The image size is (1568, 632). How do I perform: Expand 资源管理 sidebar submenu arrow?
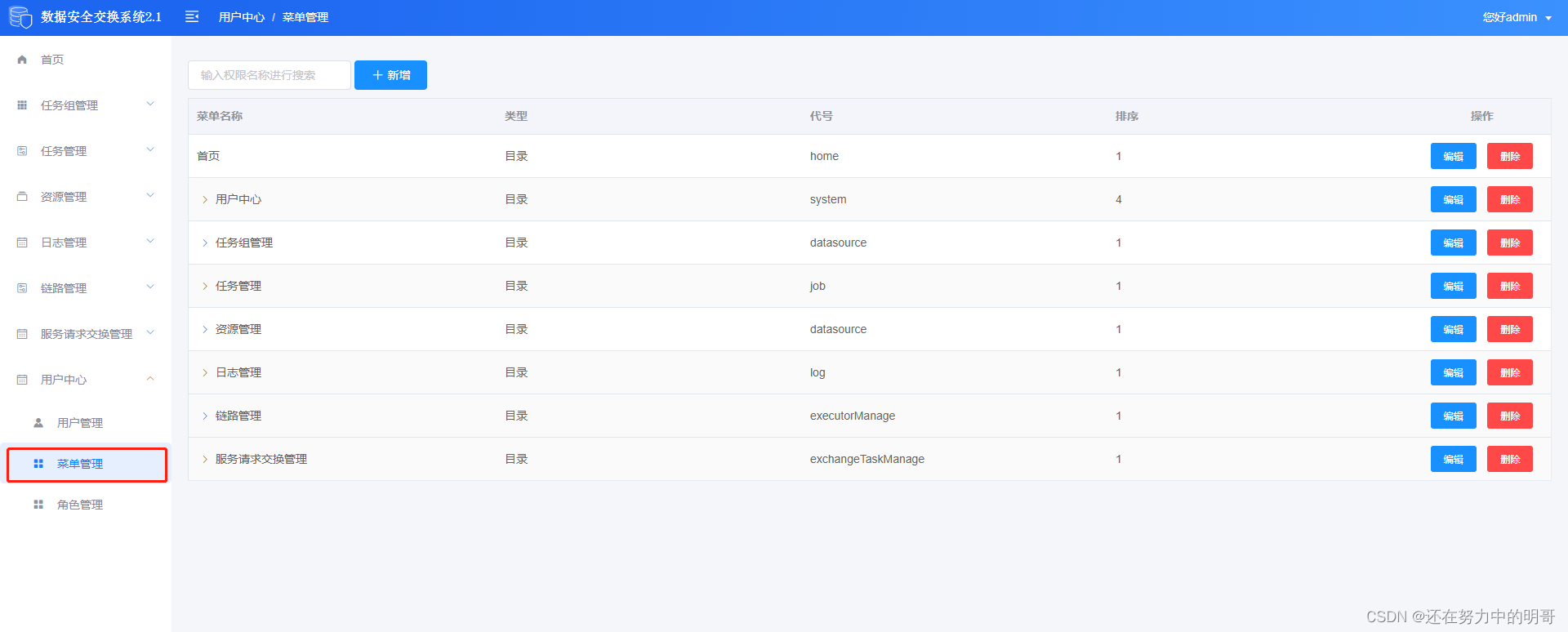150,196
